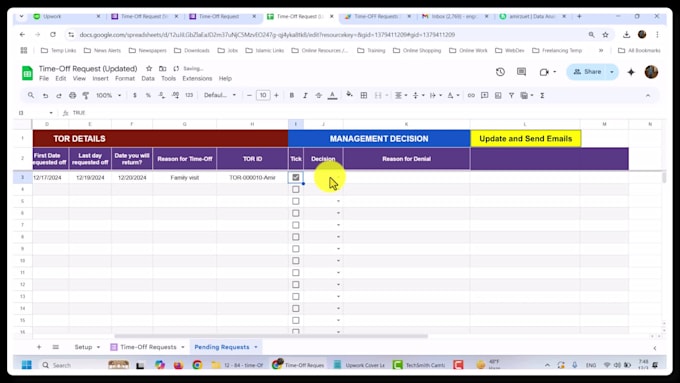Create a filter
This screenshot has width=680, height=383.
click(x=511, y=95)
